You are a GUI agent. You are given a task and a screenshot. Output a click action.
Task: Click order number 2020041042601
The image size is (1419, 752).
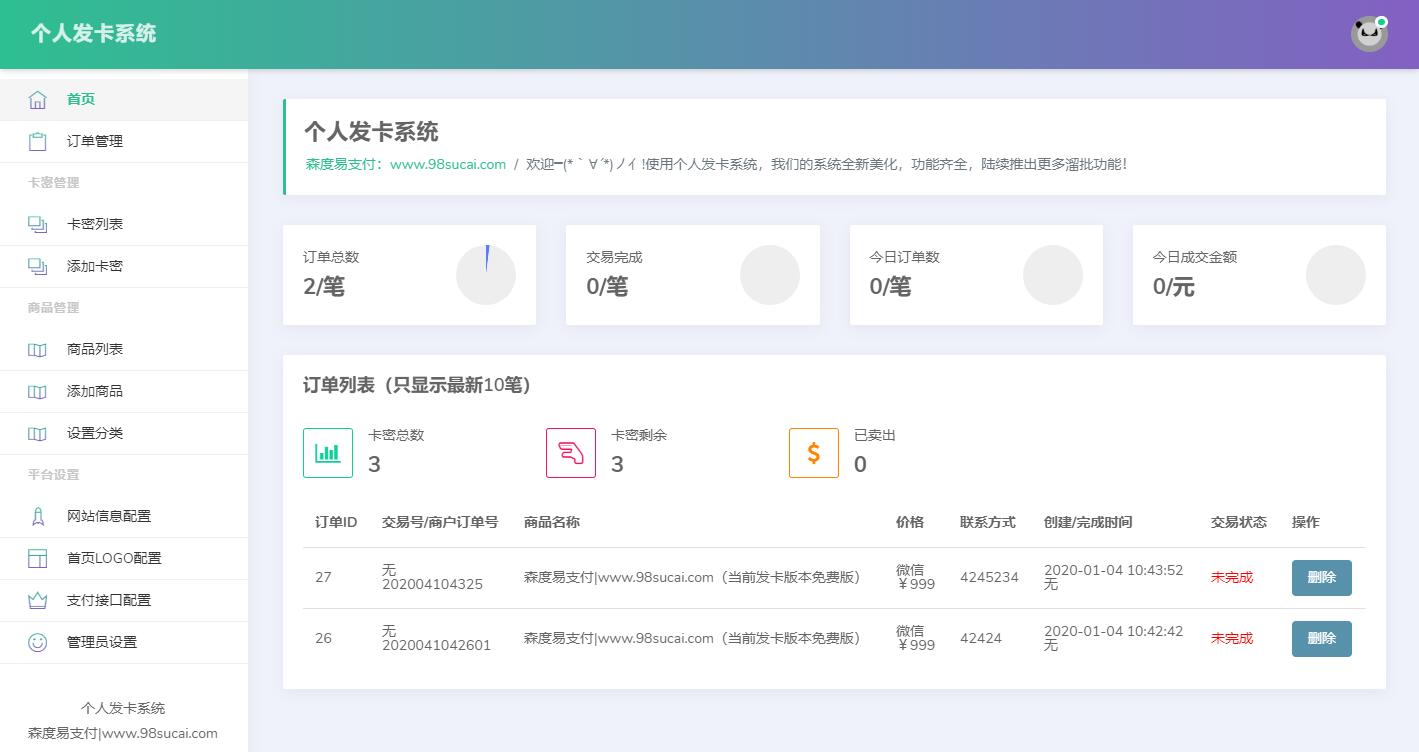coord(436,645)
